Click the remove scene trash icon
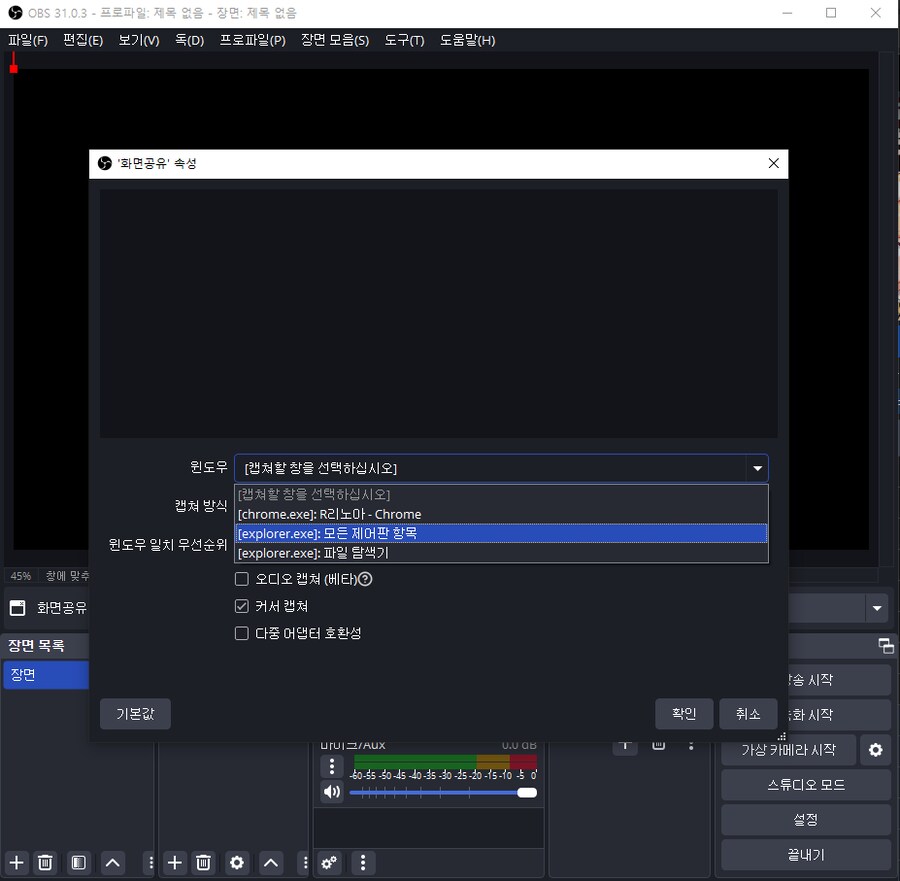The height and width of the screenshot is (881, 900). [45, 862]
